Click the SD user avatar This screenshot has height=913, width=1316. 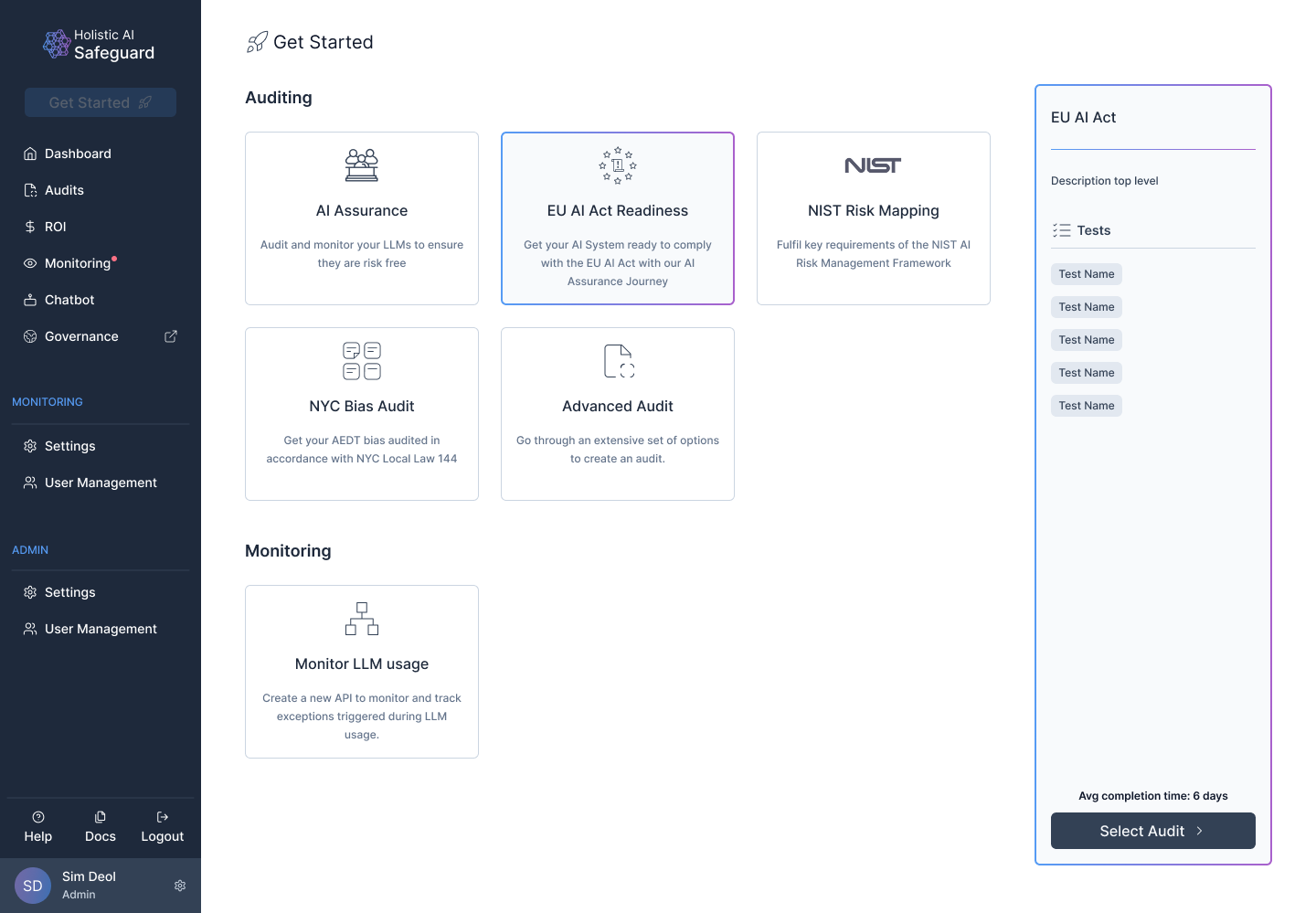pos(33,886)
